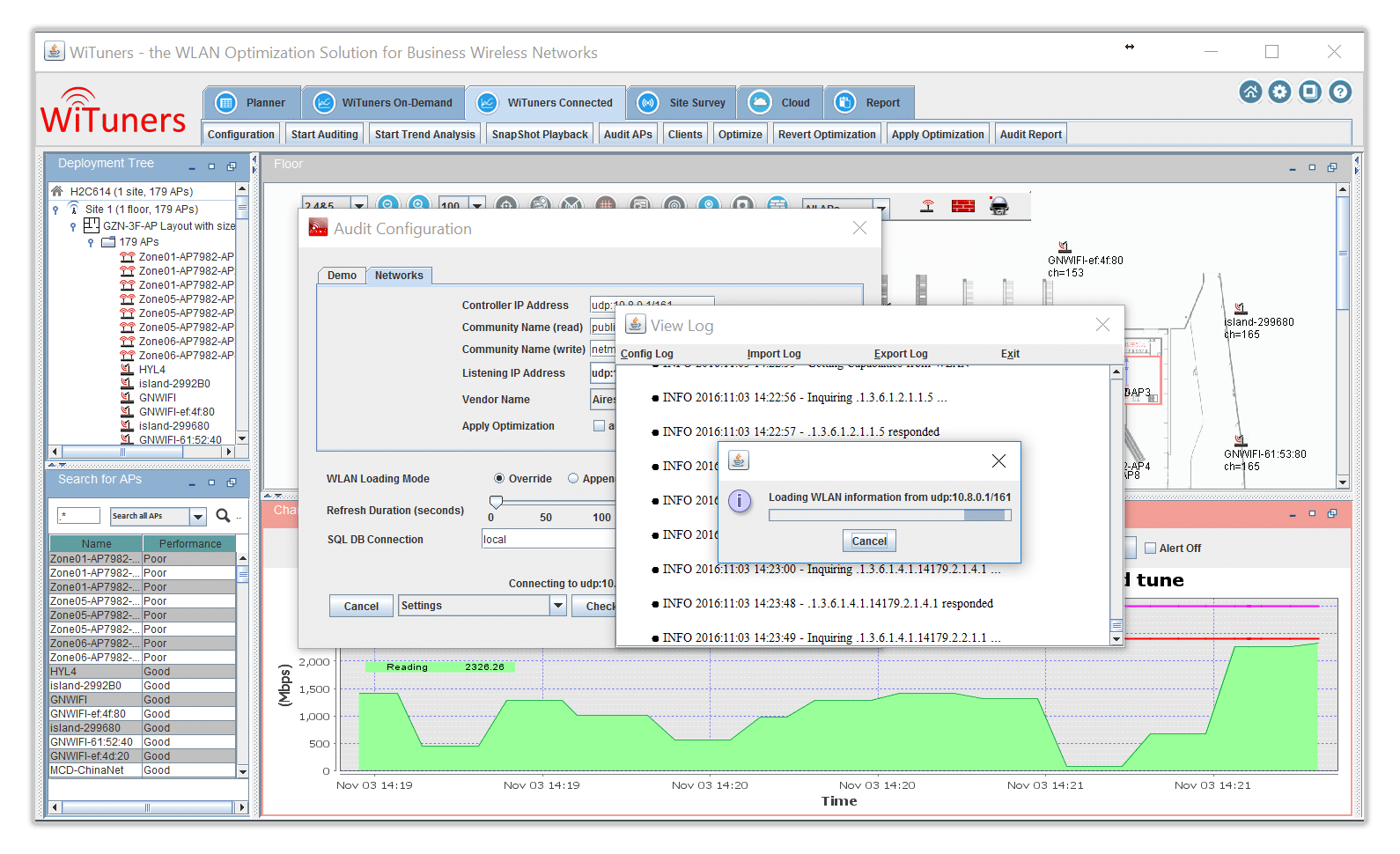1400x854 pixels.
Task: Open the All APs filter dropdown
Action: click(881, 208)
